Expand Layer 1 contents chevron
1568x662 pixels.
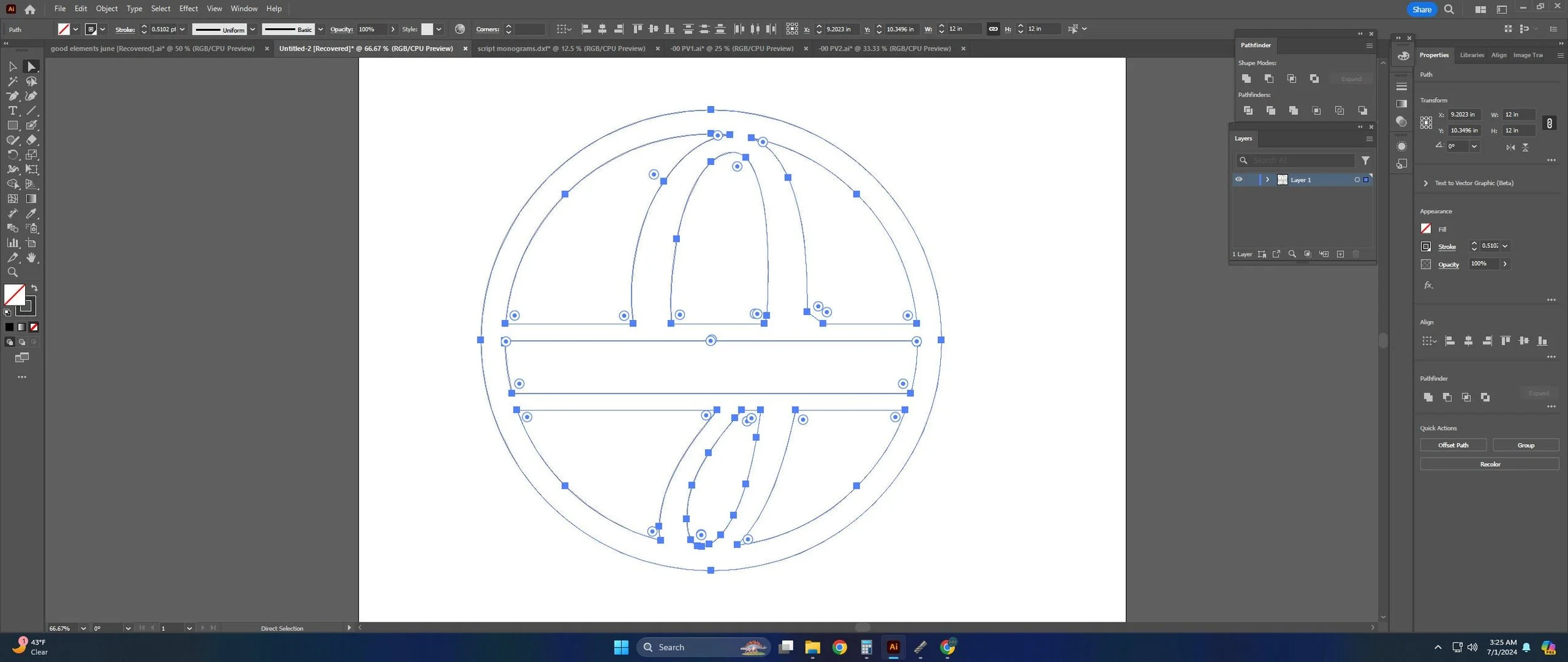(x=1267, y=179)
